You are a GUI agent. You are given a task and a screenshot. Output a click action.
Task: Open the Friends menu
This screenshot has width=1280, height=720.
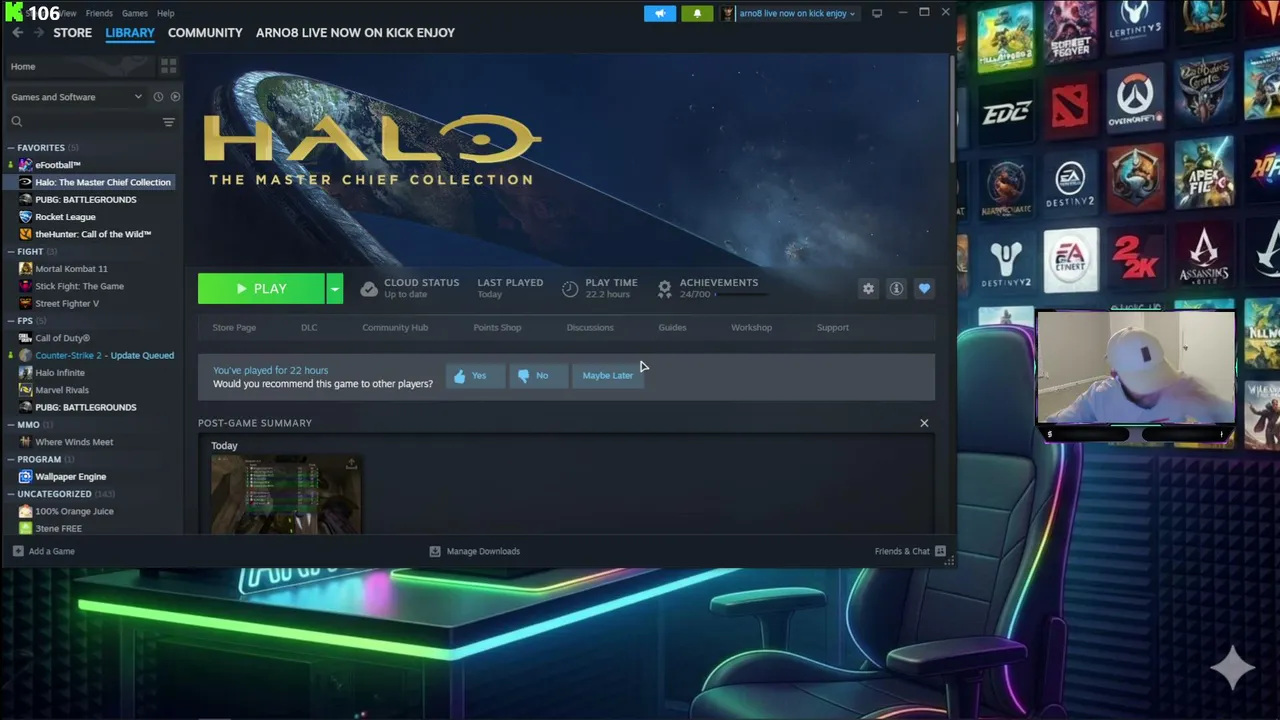[x=99, y=13]
